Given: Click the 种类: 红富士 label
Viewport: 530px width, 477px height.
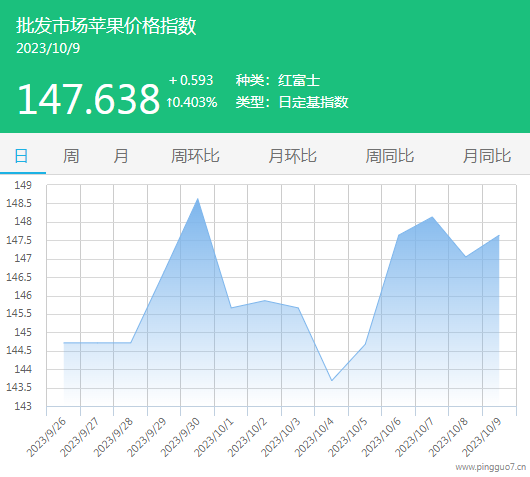Looking at the screenshot, I should click(x=278, y=80).
